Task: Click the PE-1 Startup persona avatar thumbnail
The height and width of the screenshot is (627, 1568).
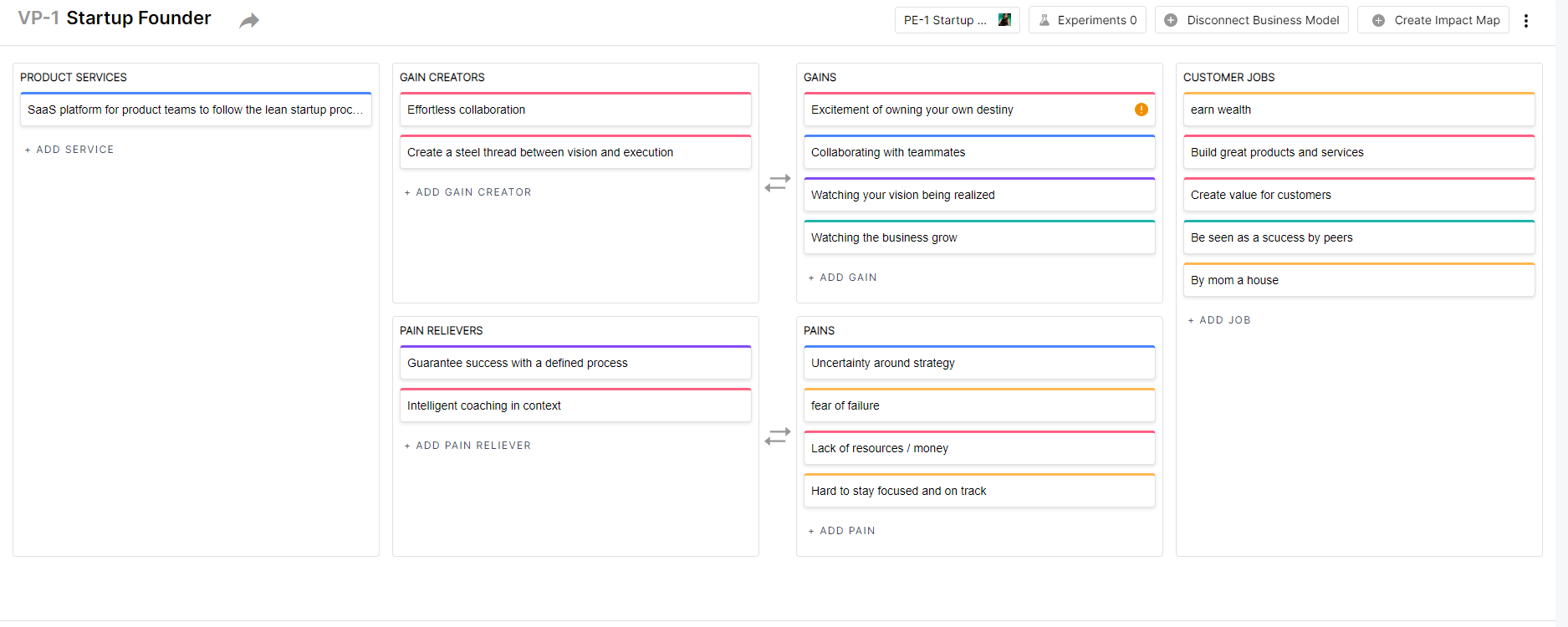Action: click(x=1004, y=20)
